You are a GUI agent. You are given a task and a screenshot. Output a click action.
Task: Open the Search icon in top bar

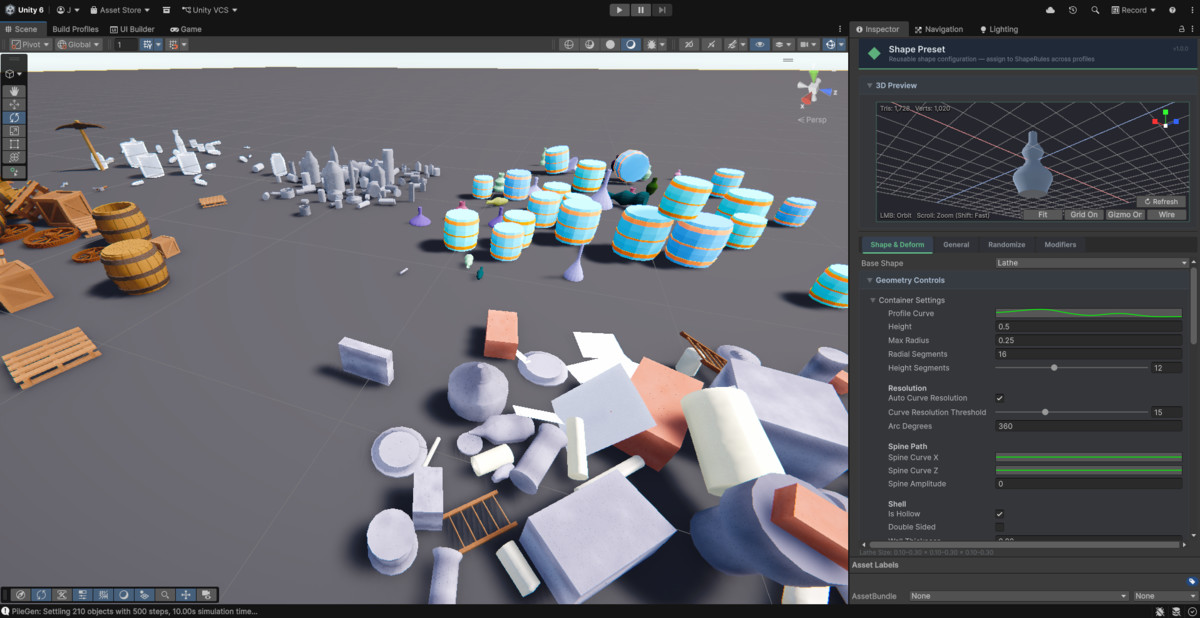[x=1096, y=10]
